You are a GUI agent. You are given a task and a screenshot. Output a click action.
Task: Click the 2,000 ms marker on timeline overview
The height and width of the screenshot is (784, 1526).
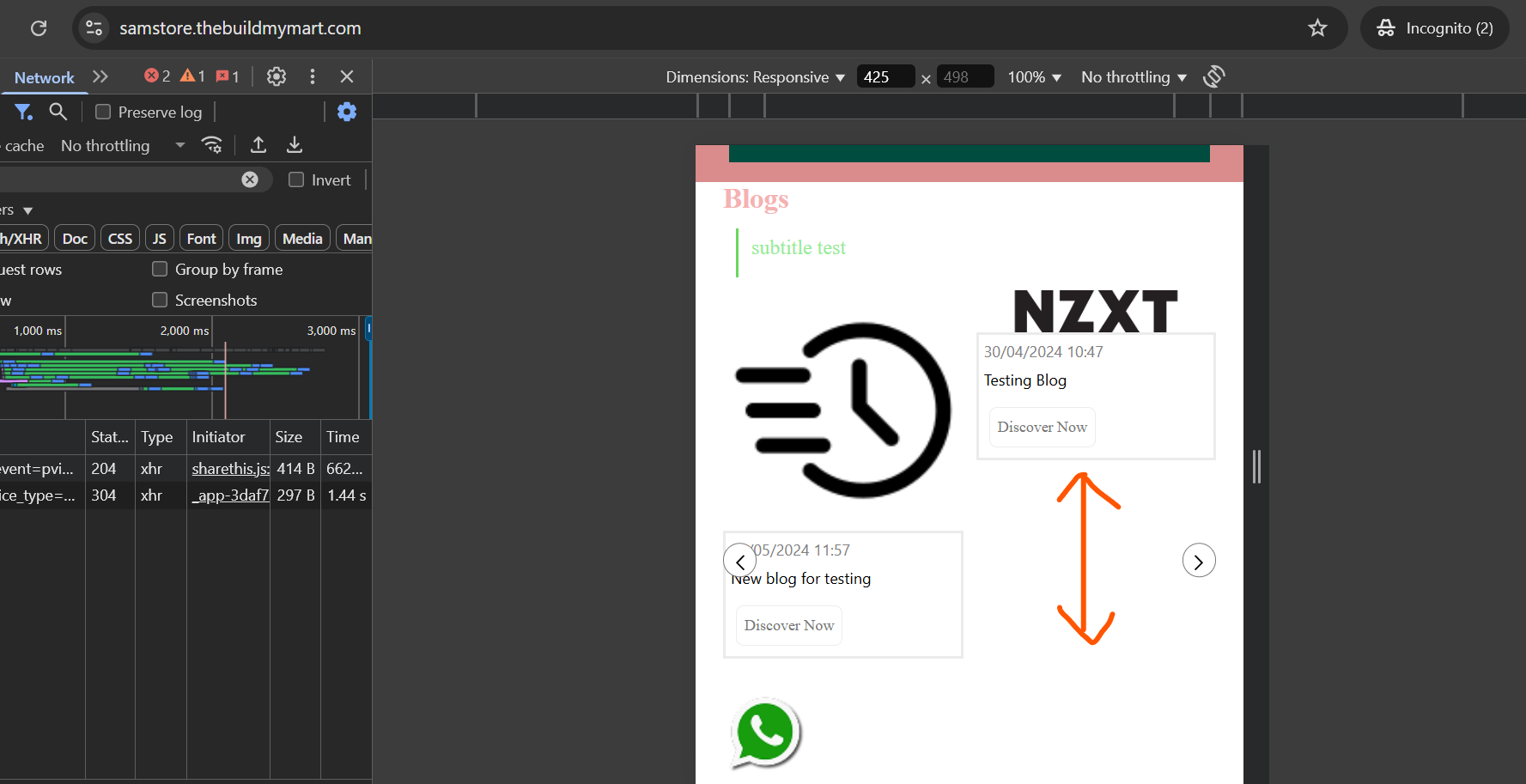tap(185, 331)
